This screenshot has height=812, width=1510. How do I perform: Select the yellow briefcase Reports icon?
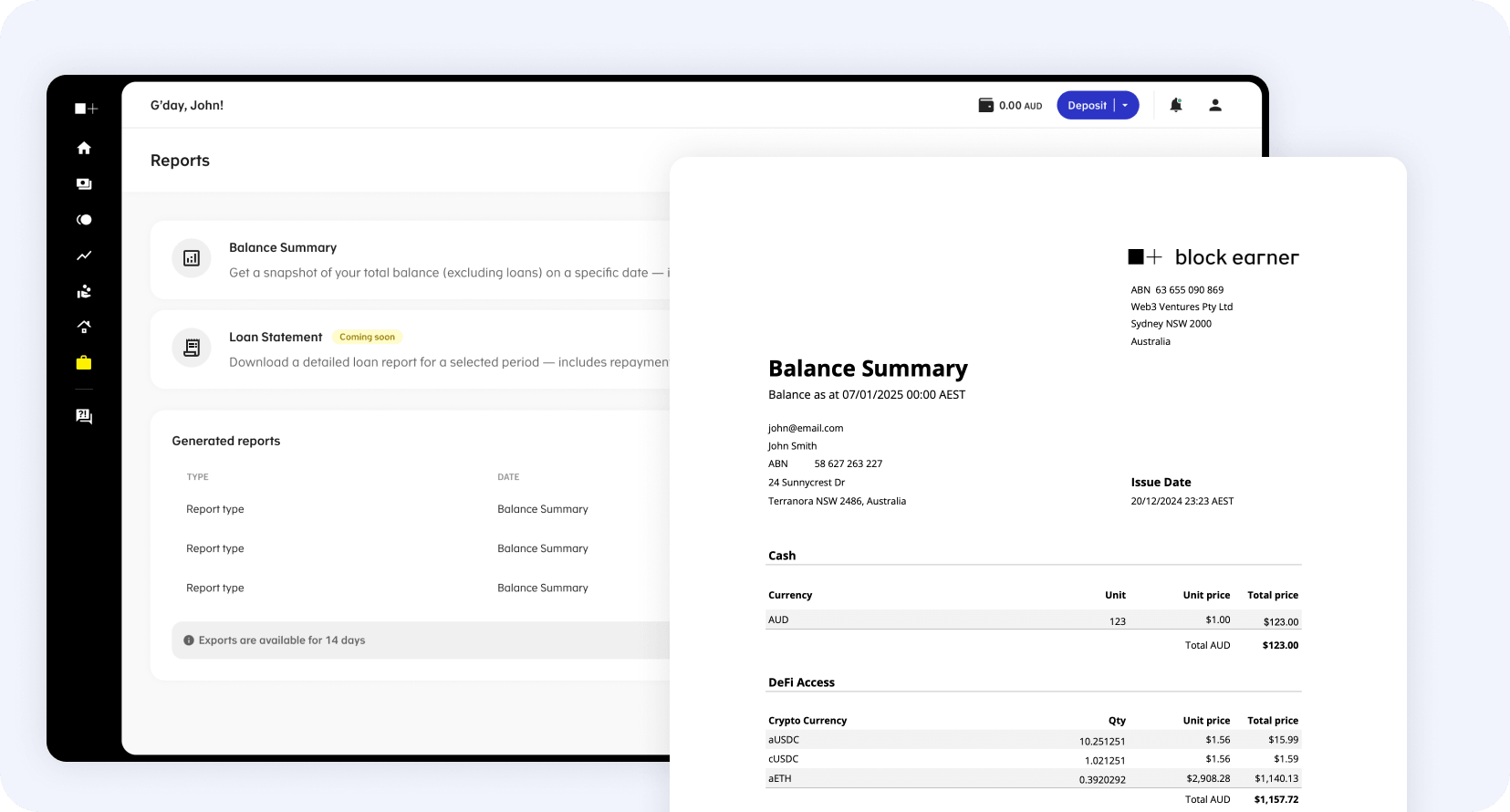click(x=84, y=362)
